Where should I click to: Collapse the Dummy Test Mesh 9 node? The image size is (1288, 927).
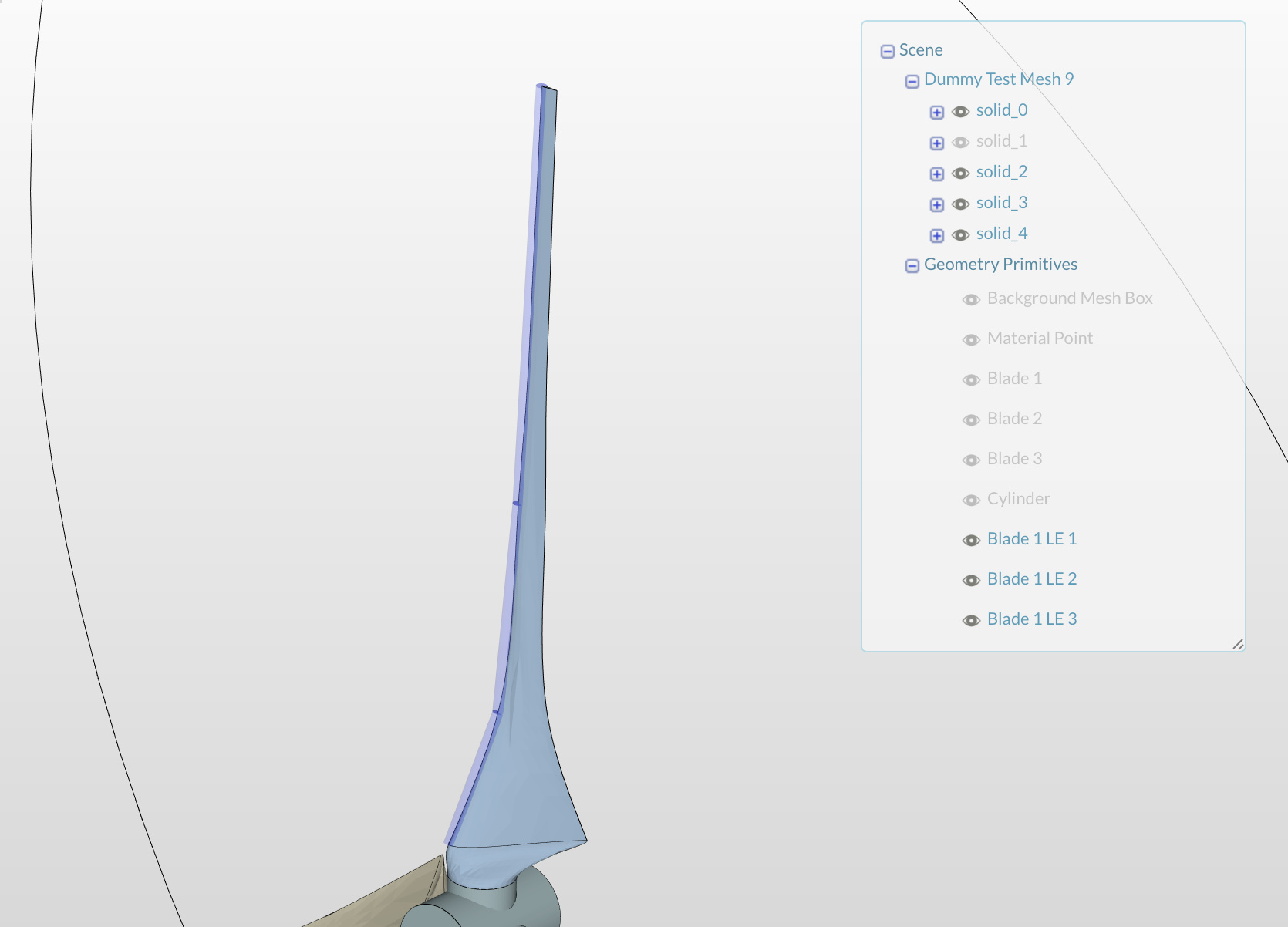tap(912, 81)
